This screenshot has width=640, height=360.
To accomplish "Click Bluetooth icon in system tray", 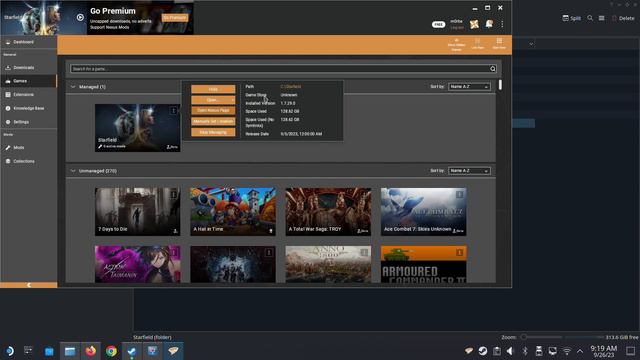I will click(x=525, y=351).
